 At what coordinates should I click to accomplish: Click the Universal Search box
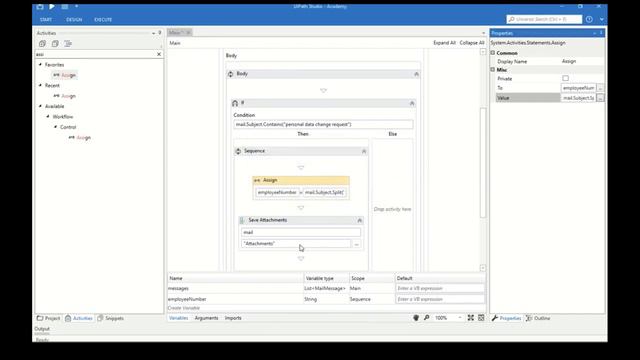[x=544, y=19]
